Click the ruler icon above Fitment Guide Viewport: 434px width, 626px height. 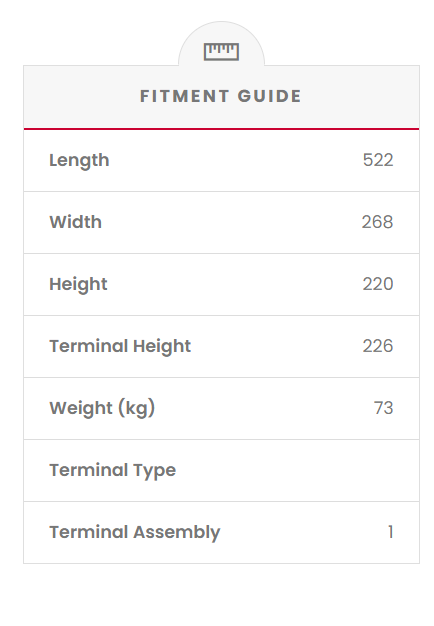(x=221, y=52)
